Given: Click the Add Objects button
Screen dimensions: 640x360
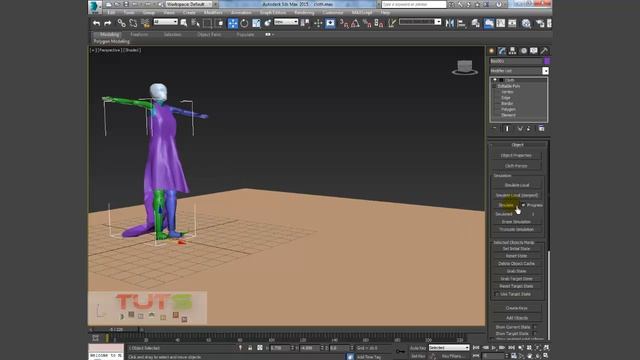Looking at the screenshot, I should pyautogui.click(x=517, y=318).
